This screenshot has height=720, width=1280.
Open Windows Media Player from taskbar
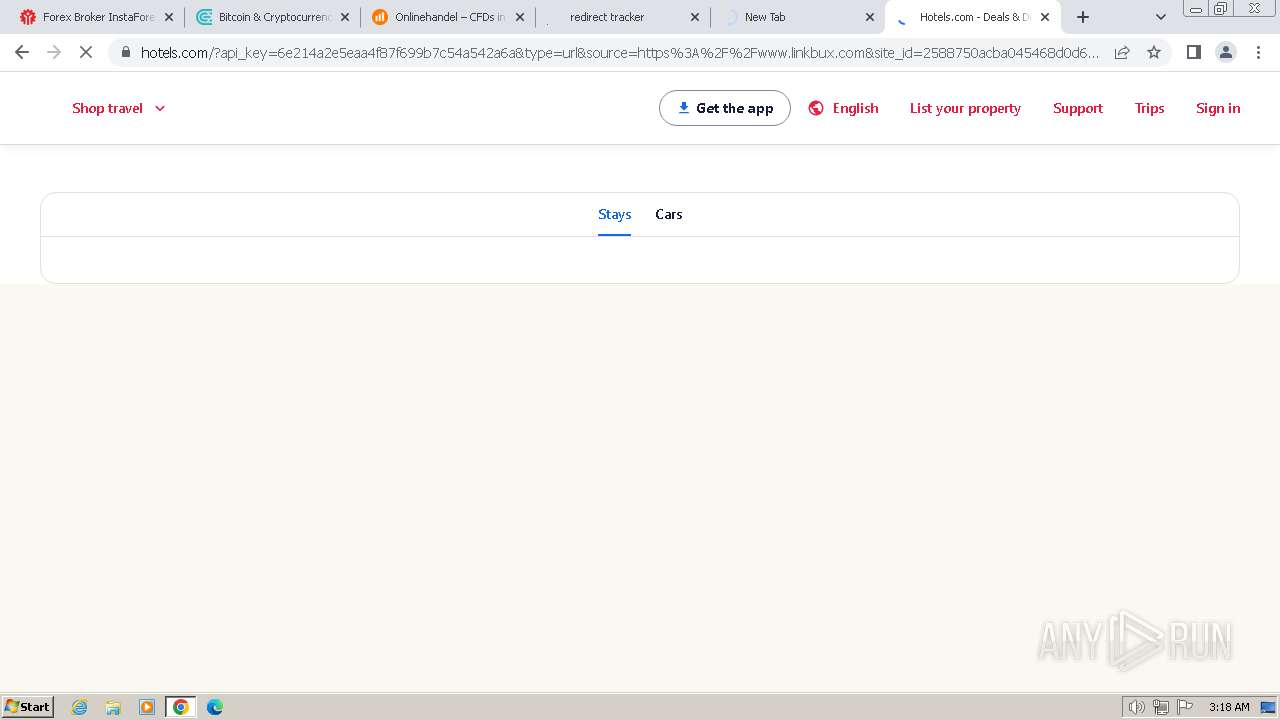(147, 707)
